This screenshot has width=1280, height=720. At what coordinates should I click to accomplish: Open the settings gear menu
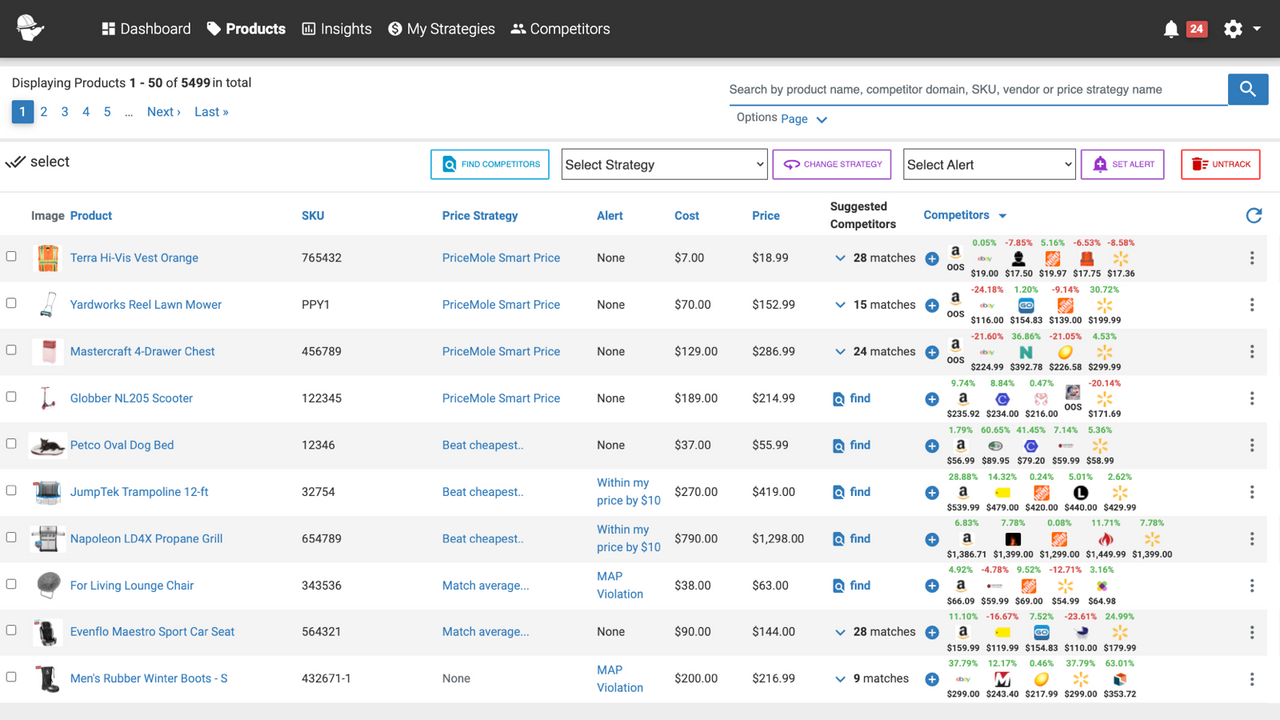1233,28
